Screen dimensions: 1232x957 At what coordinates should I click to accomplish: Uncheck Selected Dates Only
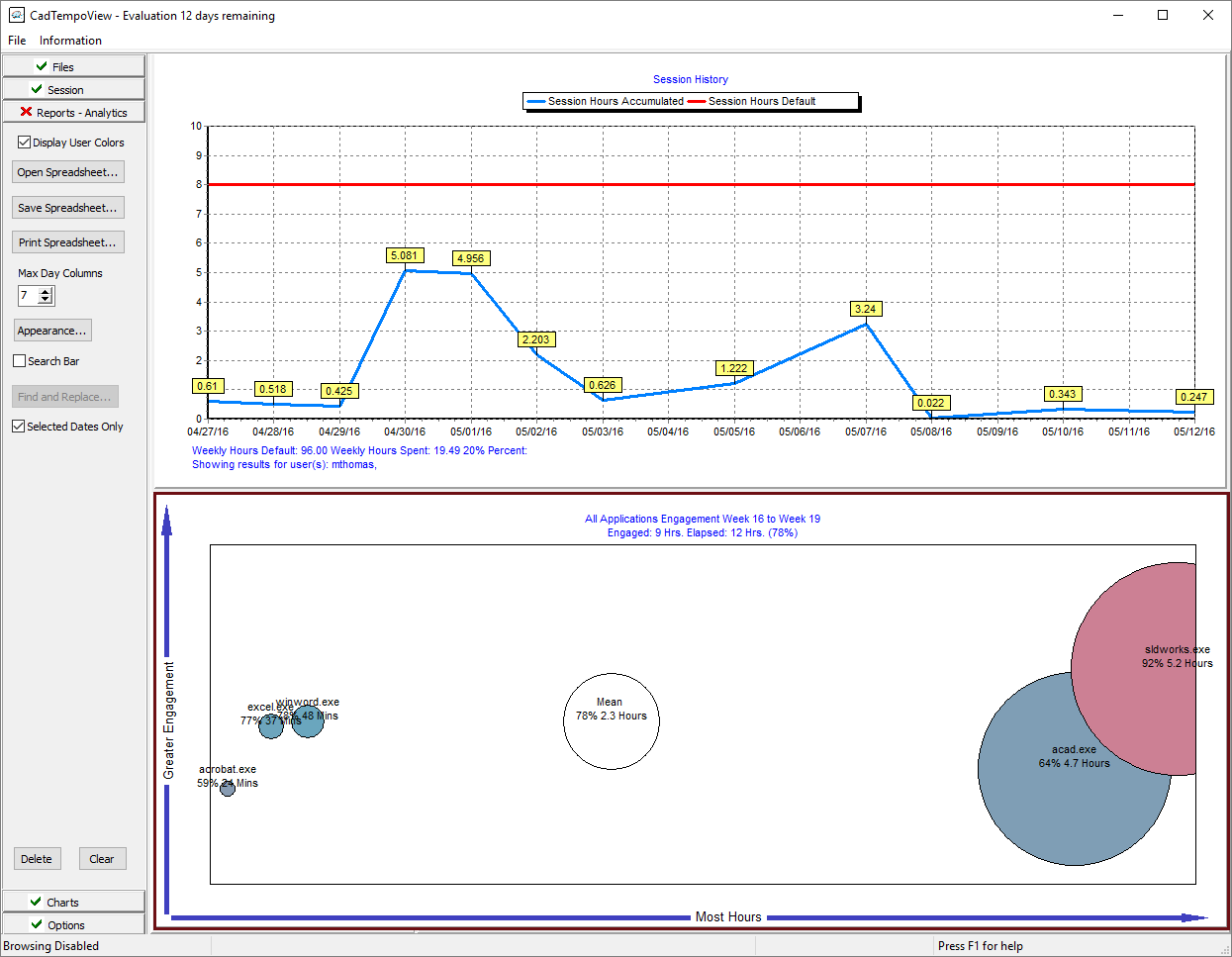pos(18,427)
